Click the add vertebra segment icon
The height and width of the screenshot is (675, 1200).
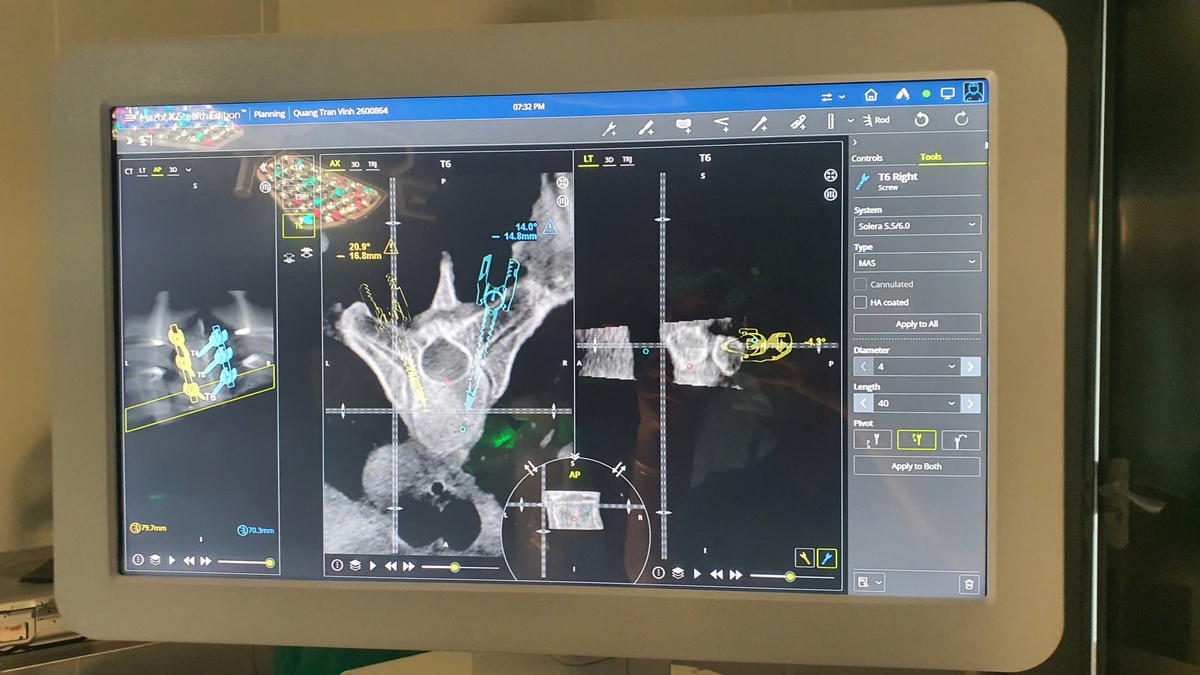[x=685, y=125]
